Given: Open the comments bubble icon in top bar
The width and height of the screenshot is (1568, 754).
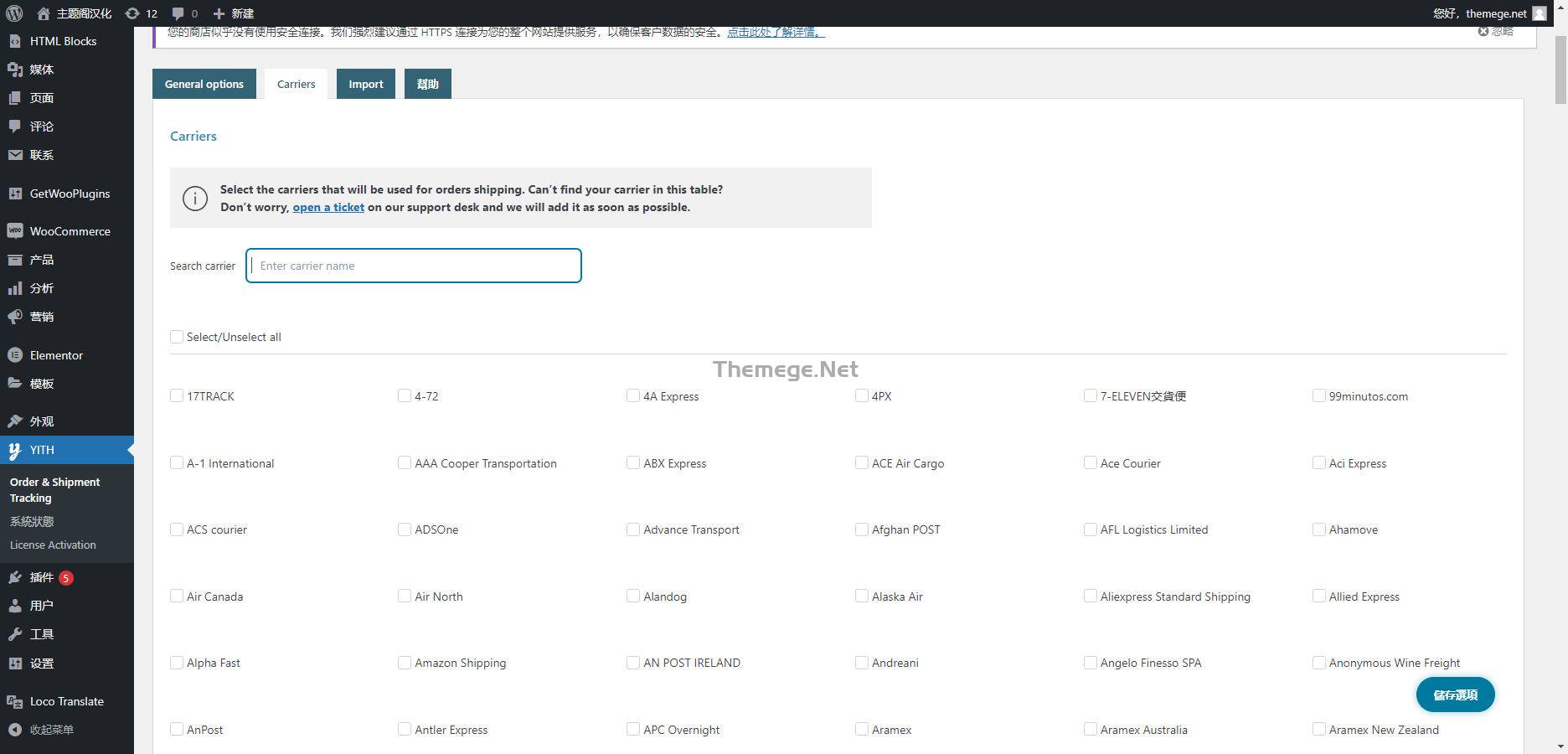Looking at the screenshot, I should point(178,14).
